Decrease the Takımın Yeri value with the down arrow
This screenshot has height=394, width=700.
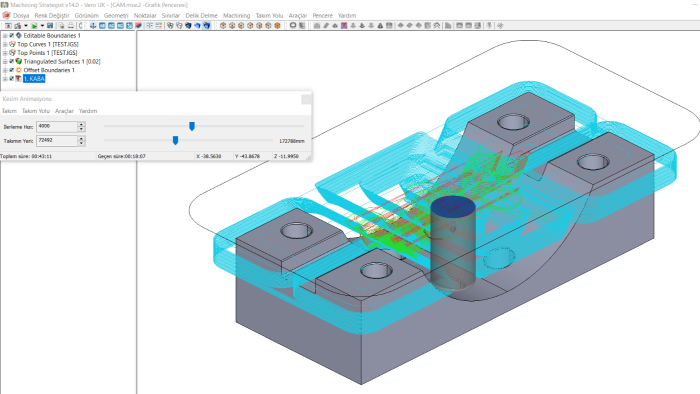81,143
